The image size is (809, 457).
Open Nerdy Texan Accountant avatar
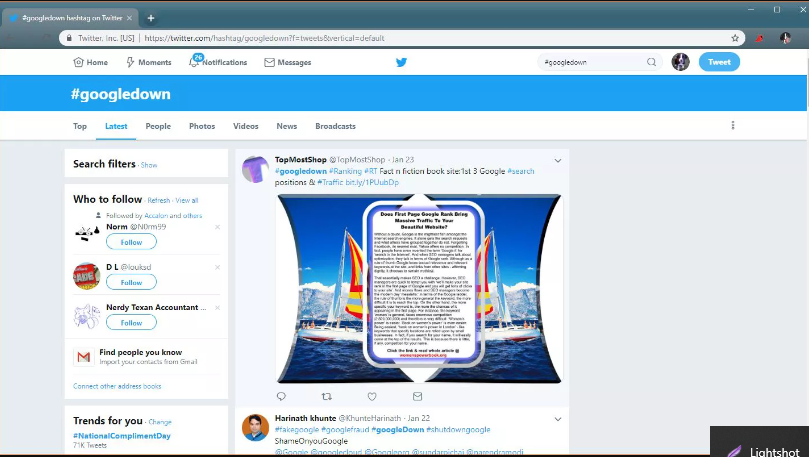(x=87, y=316)
